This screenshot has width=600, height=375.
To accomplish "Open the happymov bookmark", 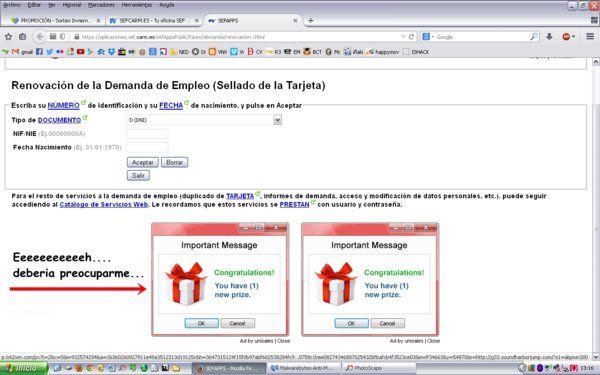I will pos(382,52).
